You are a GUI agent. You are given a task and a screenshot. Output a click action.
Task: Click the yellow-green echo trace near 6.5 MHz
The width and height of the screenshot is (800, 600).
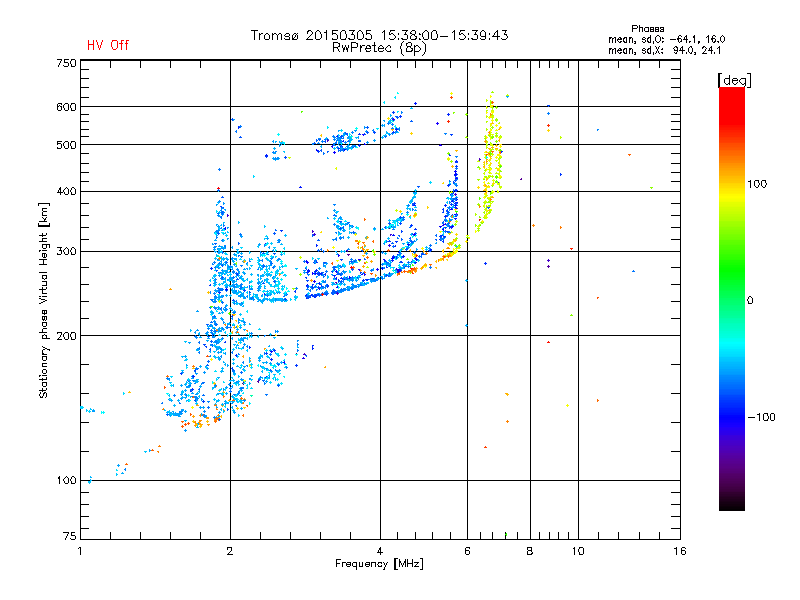pyautogui.click(x=490, y=162)
